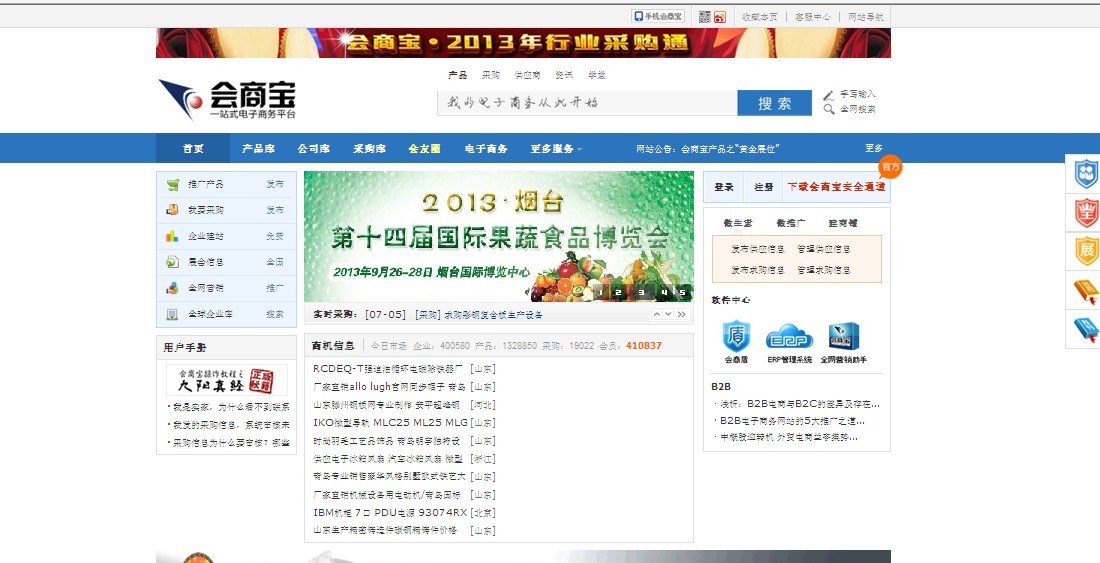Click the orange 官方 badge
This screenshot has width=1100, height=563.
click(890, 167)
